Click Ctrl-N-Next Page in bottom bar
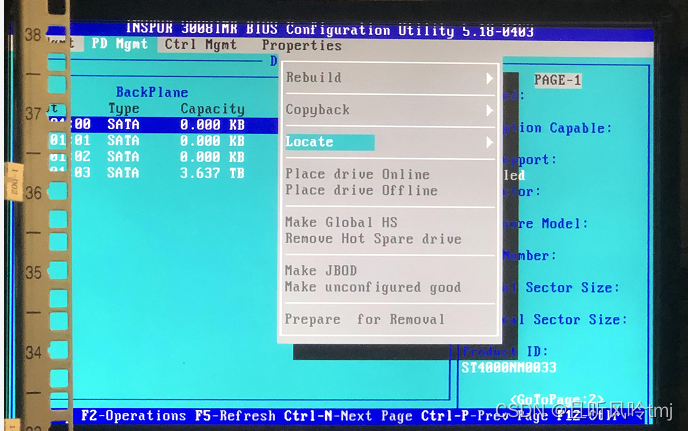The height and width of the screenshot is (431, 688). point(348,416)
